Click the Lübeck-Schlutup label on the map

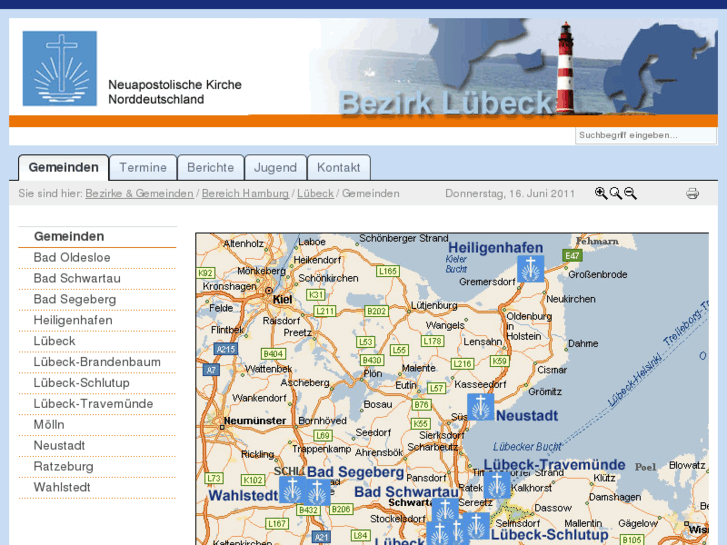(549, 534)
